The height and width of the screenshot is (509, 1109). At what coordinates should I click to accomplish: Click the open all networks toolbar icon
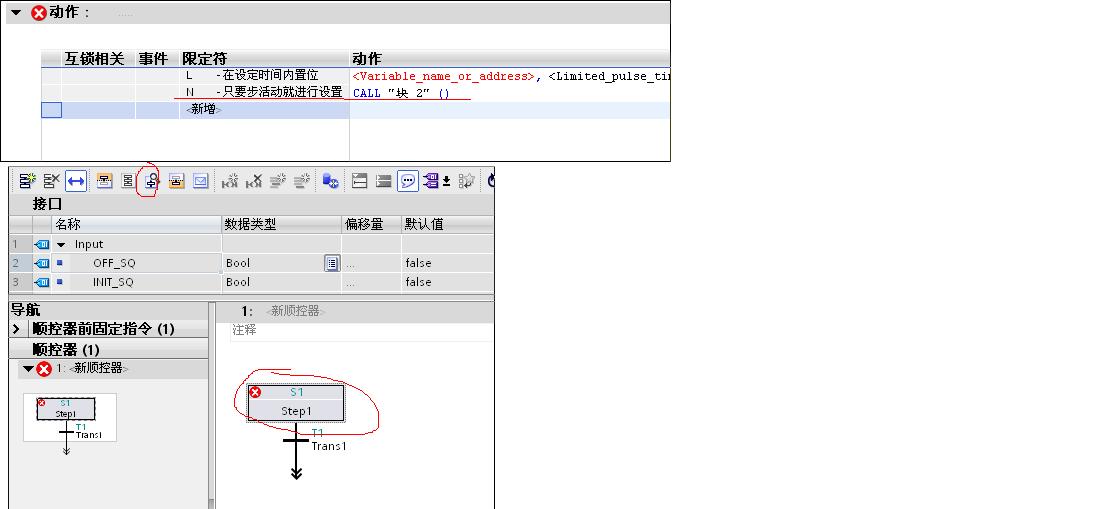click(x=359, y=181)
